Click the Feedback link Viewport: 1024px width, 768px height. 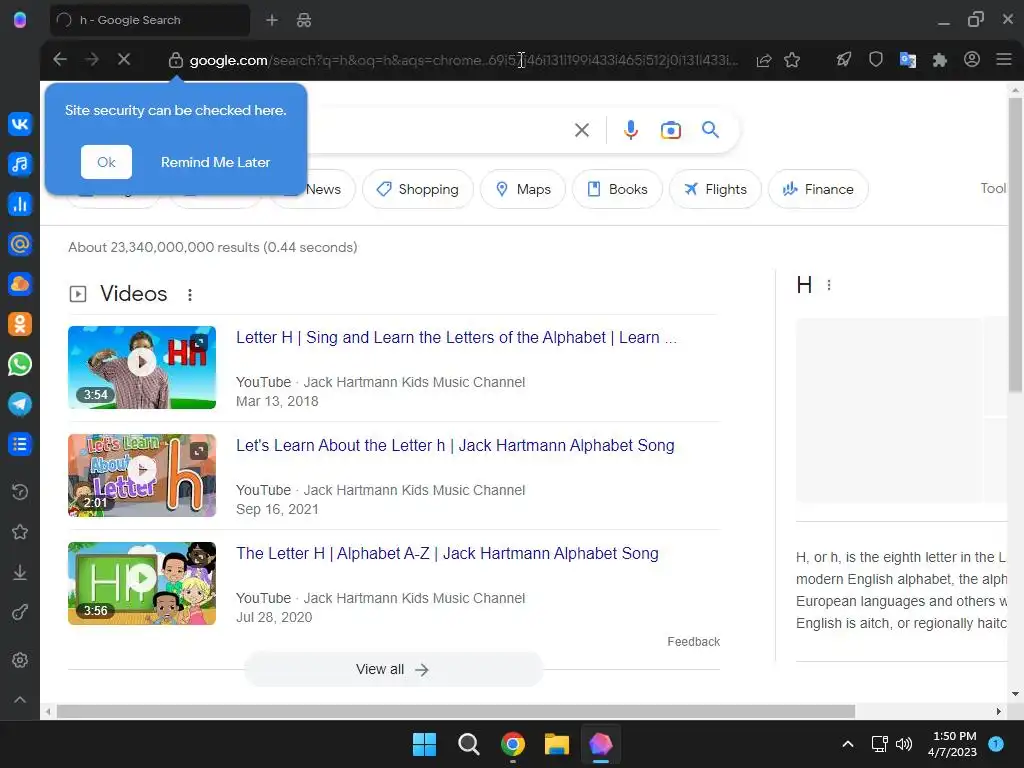coord(694,642)
